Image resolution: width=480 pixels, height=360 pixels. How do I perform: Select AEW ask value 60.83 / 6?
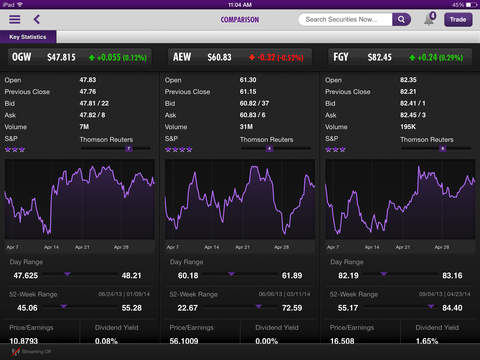pos(253,115)
